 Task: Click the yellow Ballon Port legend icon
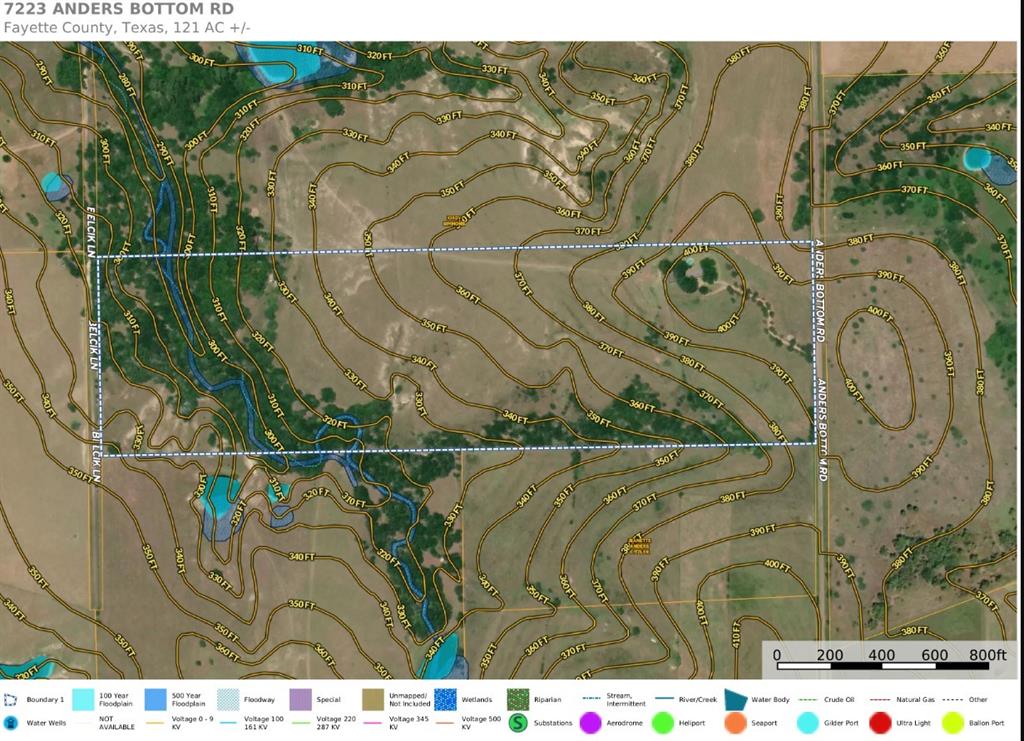point(952,722)
